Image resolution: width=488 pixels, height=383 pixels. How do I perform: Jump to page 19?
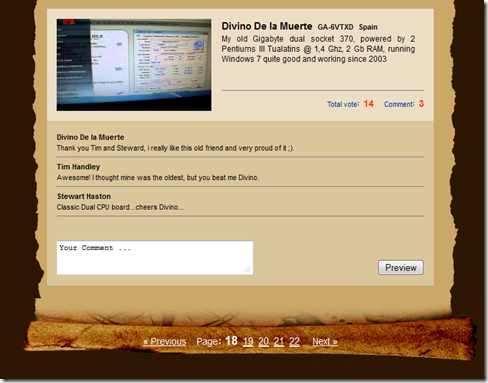[x=248, y=342]
